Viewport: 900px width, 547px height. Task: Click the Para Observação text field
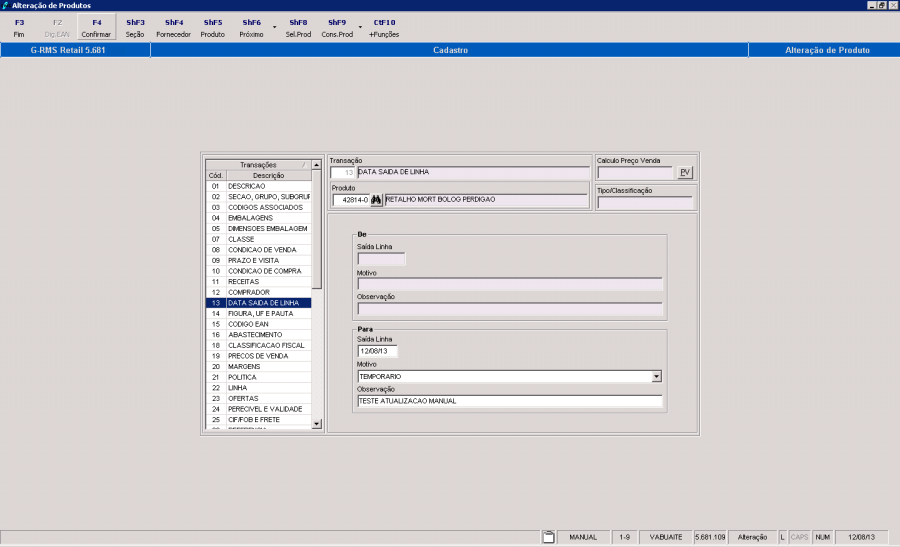point(510,401)
